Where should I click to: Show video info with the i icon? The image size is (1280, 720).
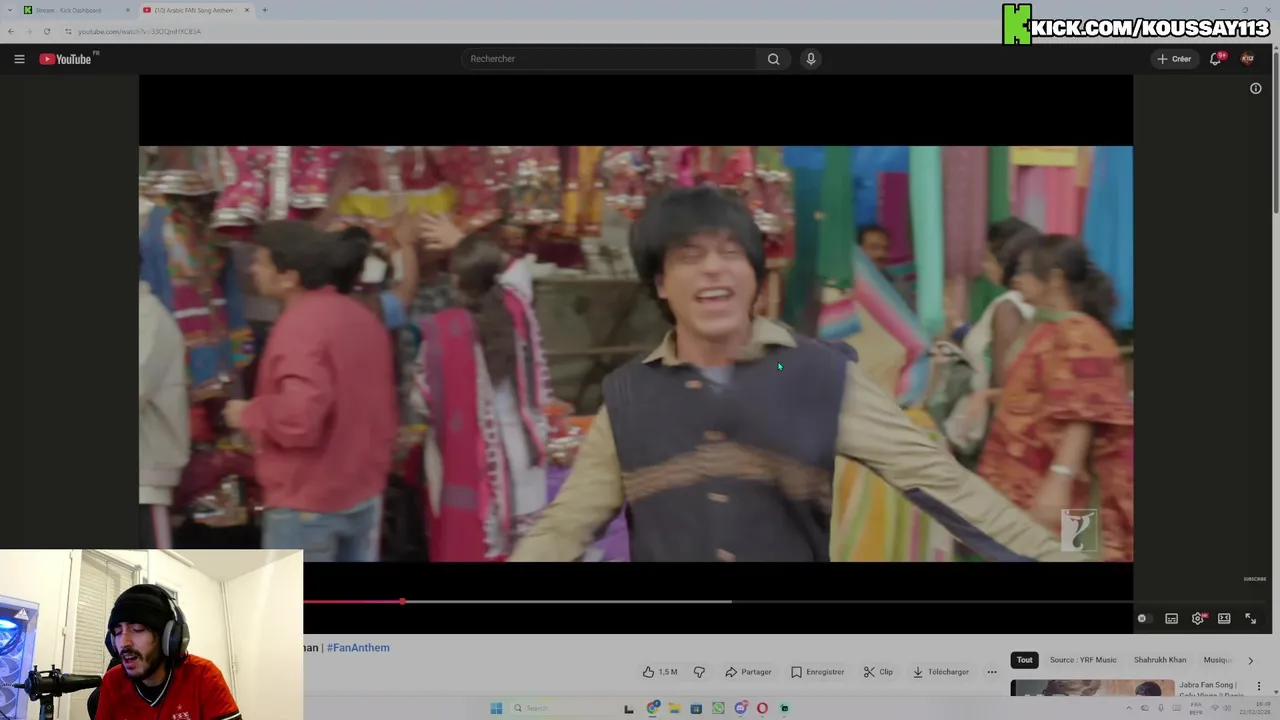1256,88
